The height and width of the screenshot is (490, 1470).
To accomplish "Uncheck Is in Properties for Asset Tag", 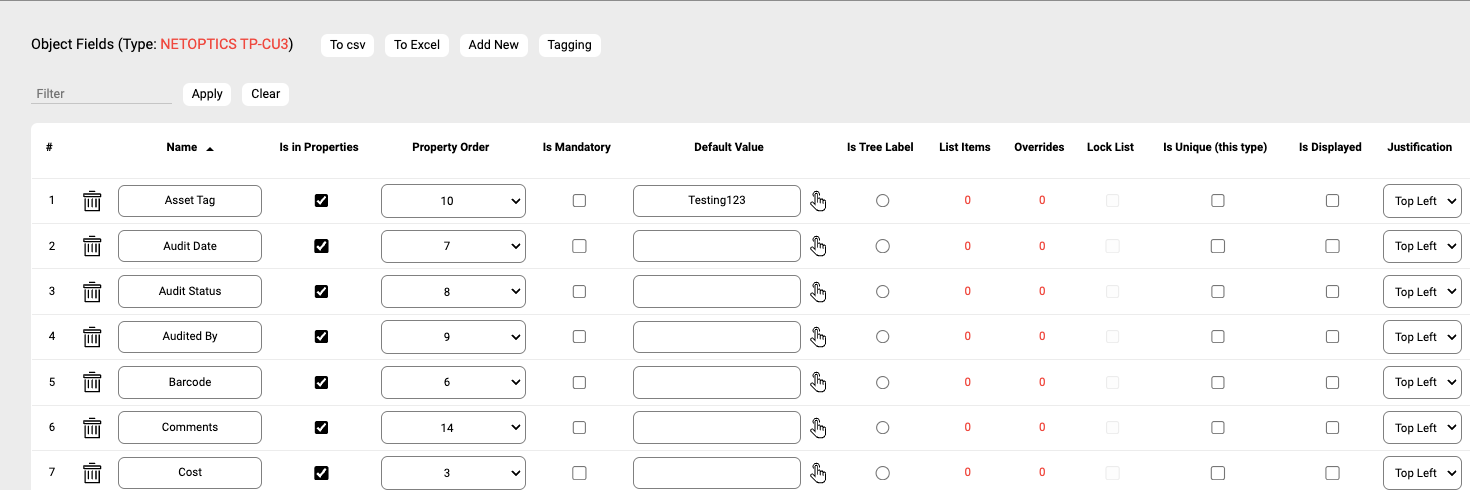I will [x=321, y=201].
